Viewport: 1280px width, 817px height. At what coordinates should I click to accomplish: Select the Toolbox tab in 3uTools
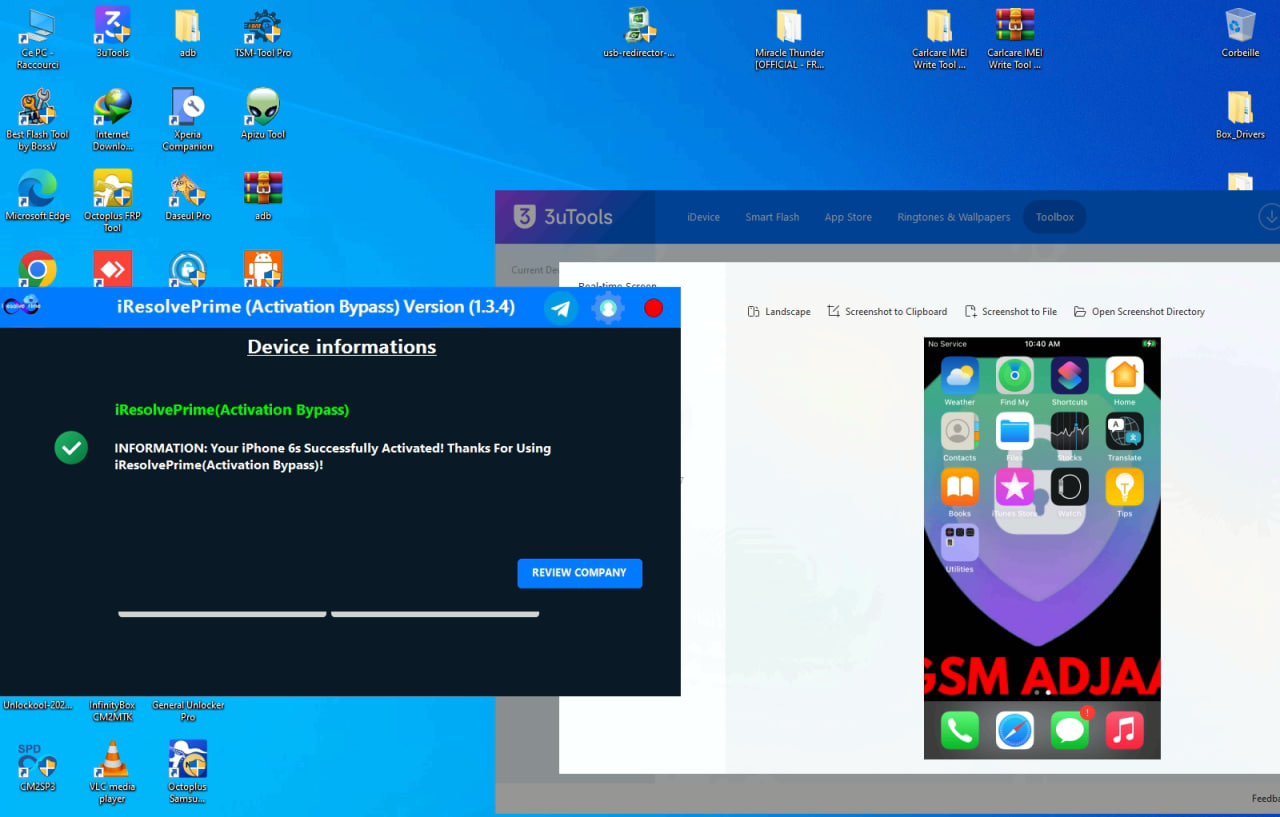coord(1054,217)
